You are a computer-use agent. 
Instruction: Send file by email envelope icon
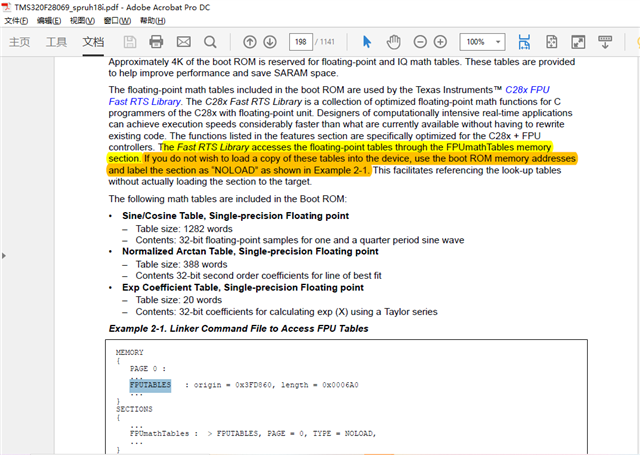(184, 42)
